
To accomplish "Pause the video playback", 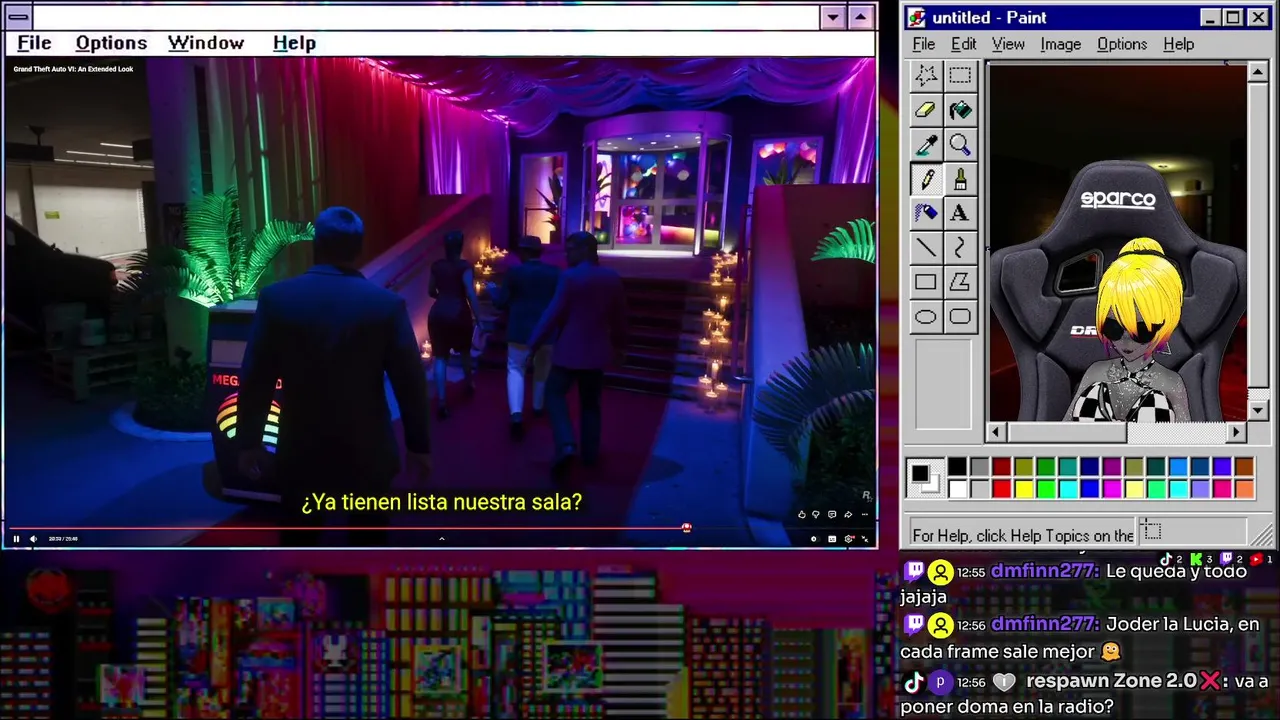I will pos(16,539).
